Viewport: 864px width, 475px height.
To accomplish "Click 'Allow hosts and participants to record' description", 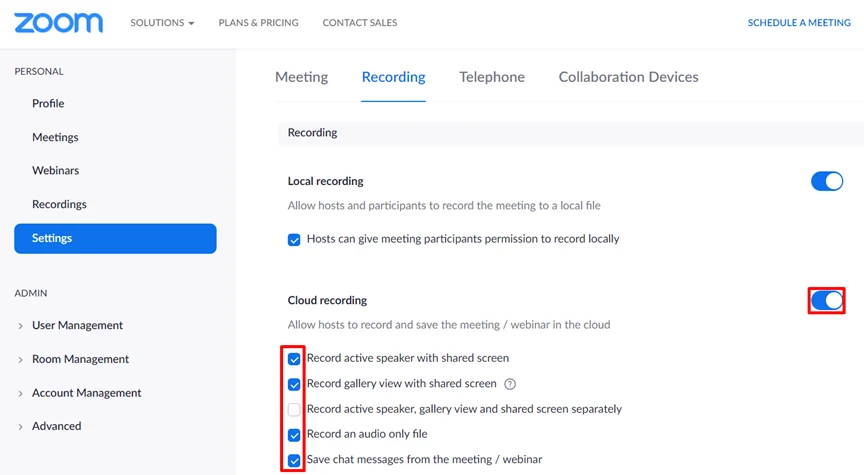I will pyautogui.click(x=444, y=206).
